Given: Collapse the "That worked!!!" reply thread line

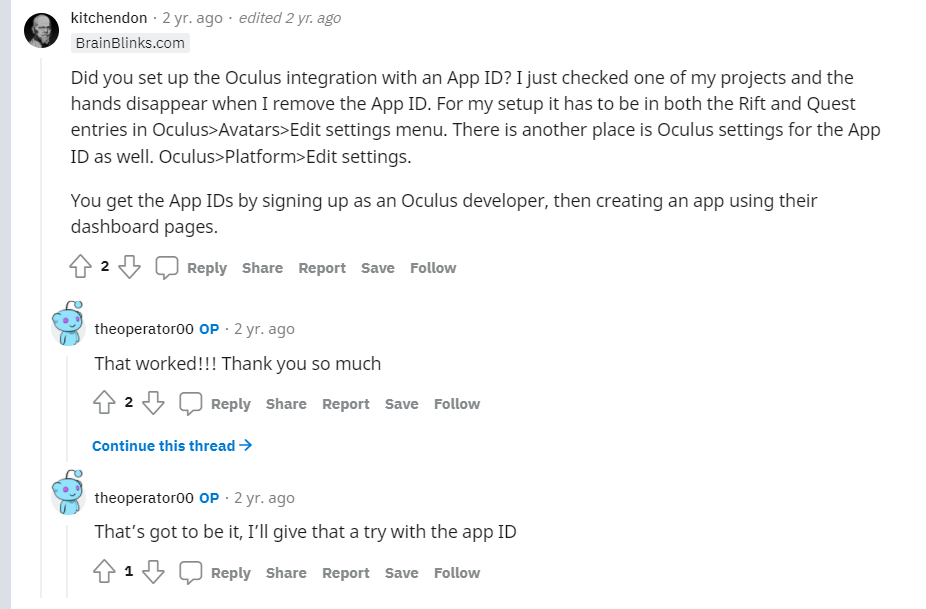Looking at the screenshot, I should point(67,409).
